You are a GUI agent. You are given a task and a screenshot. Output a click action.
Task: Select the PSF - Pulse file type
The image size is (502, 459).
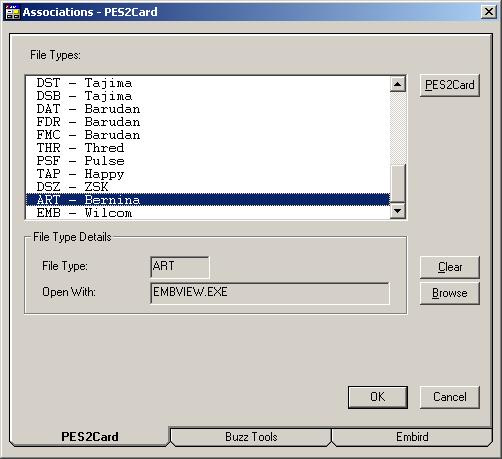click(x=208, y=161)
